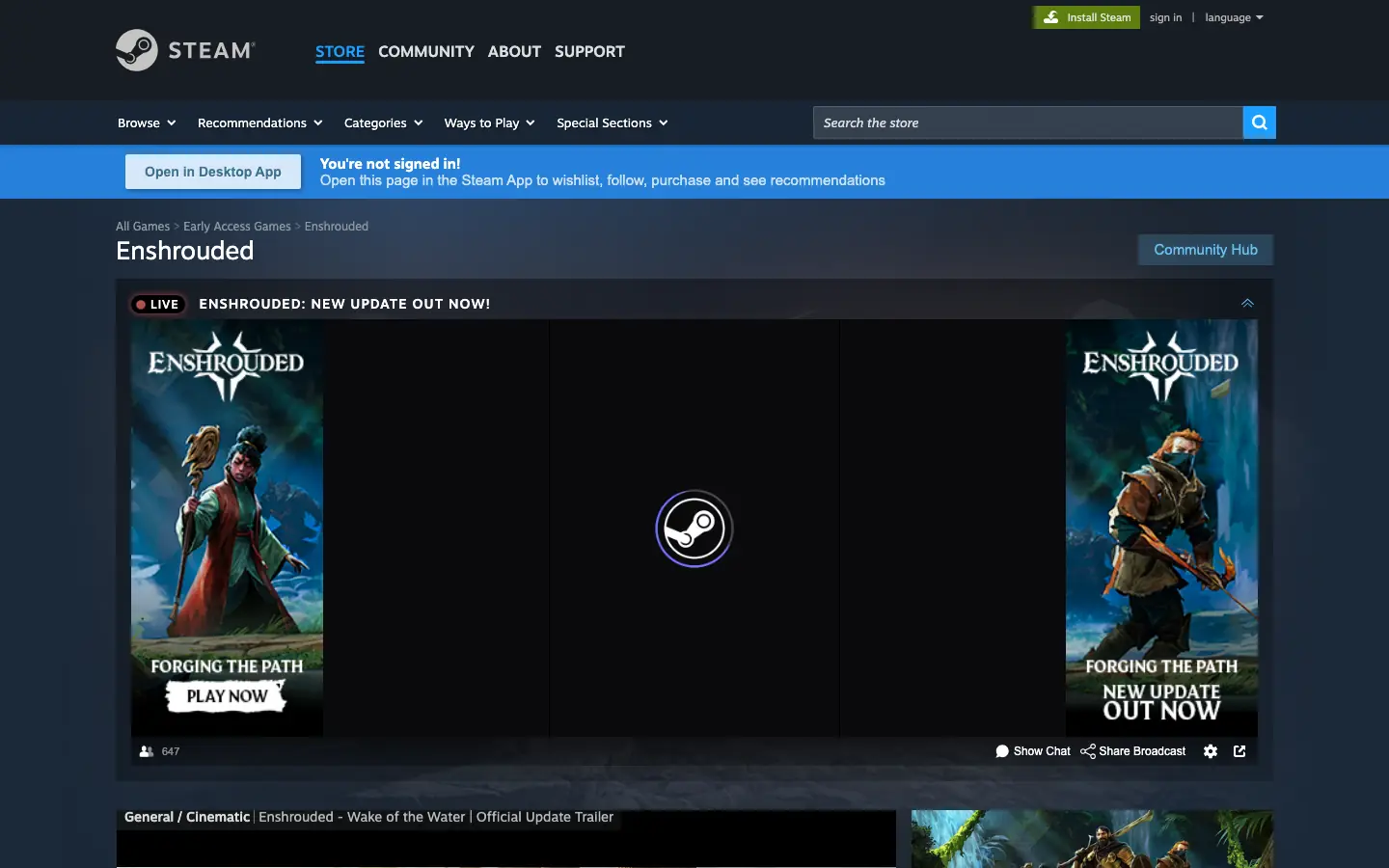Open the Categories dropdown menu
This screenshot has height=868, width=1389.
click(383, 122)
